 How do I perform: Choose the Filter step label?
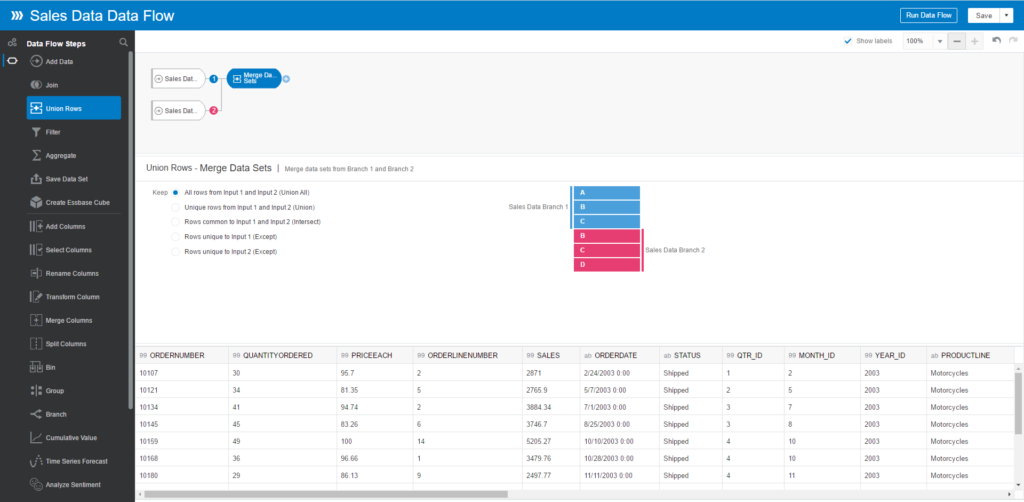(53, 133)
